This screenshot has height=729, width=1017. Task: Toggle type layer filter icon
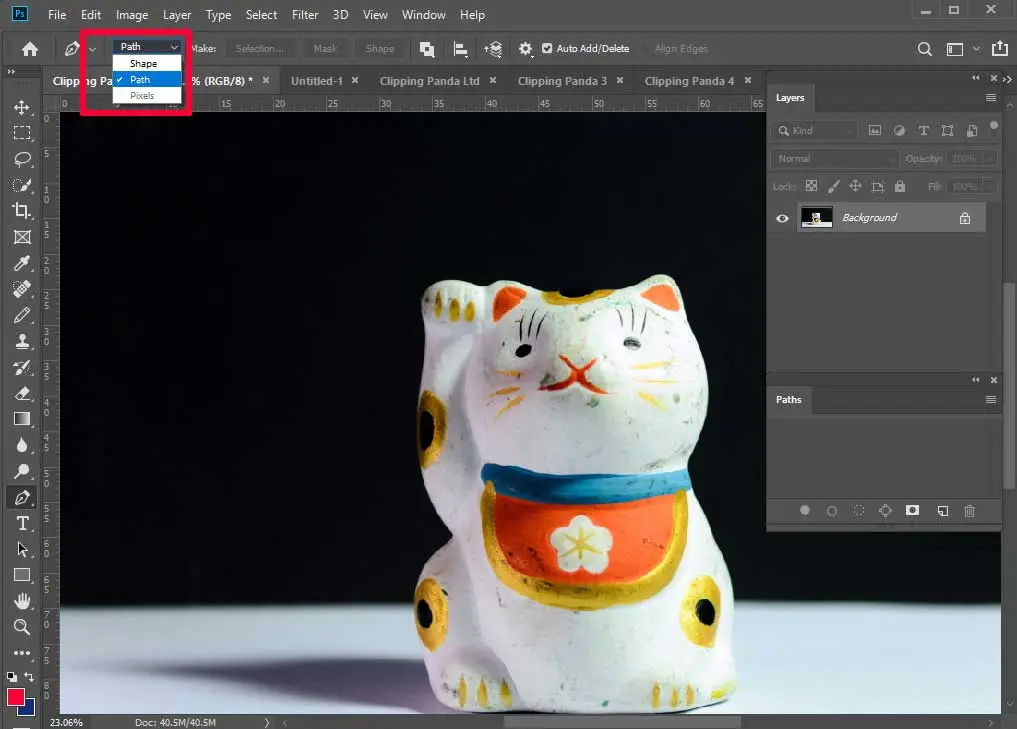[924, 130]
